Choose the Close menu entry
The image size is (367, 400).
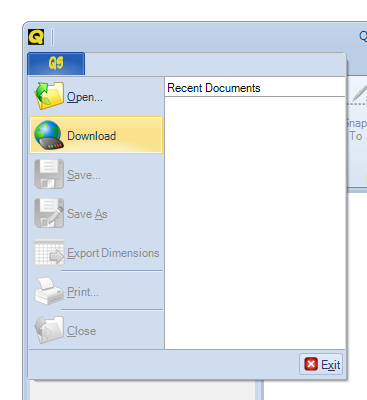click(96, 330)
